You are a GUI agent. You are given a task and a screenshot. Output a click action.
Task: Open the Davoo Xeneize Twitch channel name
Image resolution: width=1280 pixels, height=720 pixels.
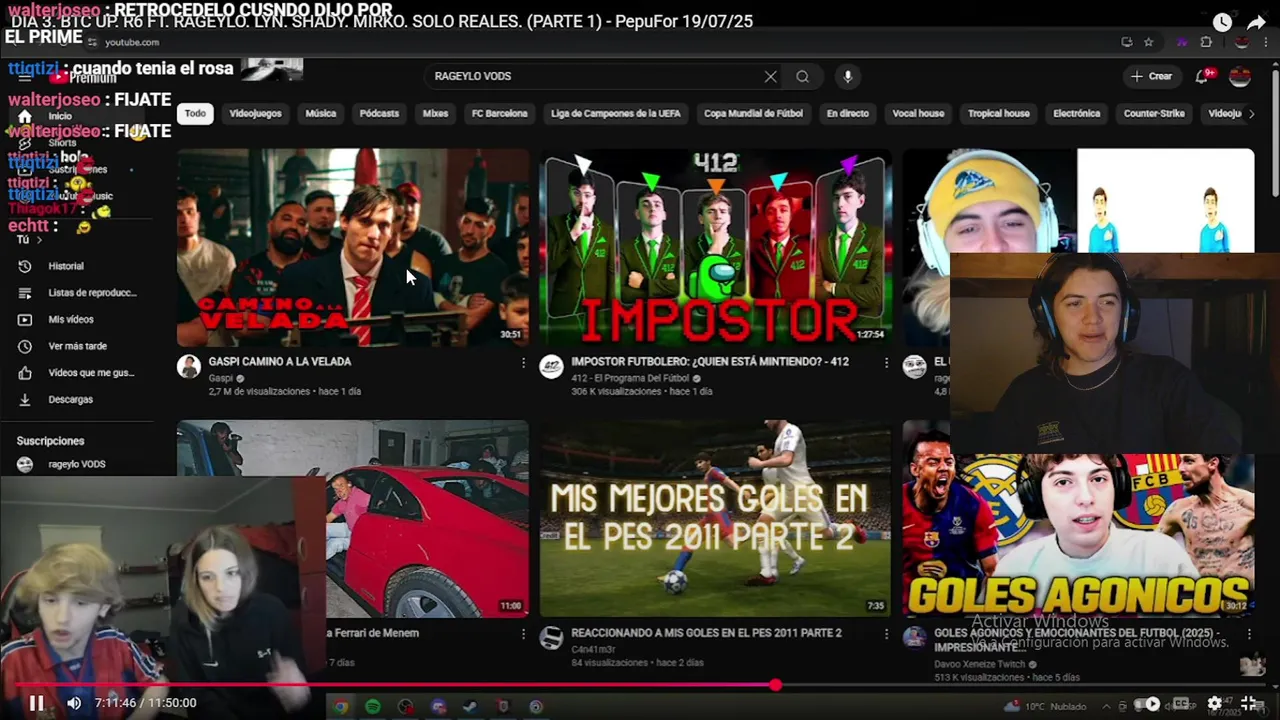tap(978, 664)
